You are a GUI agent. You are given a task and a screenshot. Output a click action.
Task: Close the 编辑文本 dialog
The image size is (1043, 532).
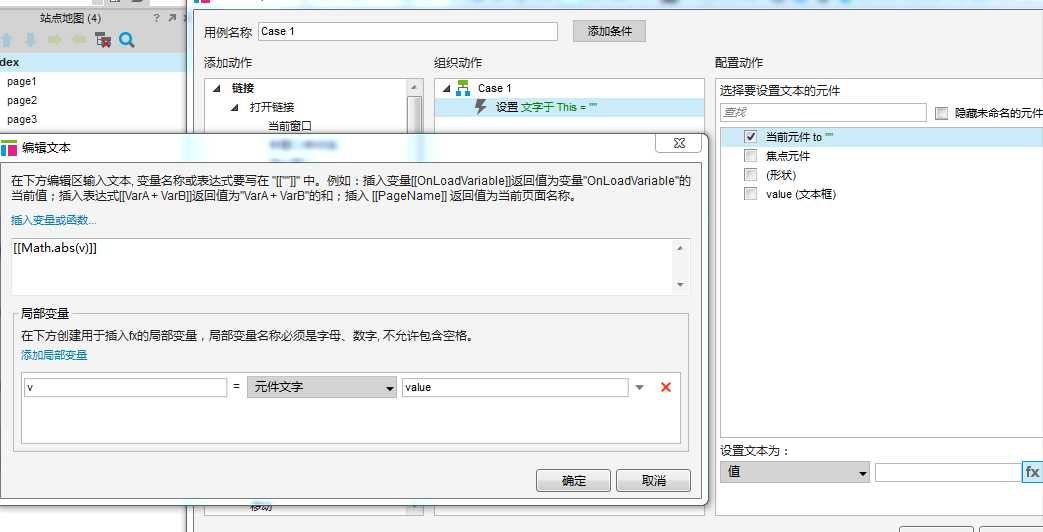tap(679, 143)
